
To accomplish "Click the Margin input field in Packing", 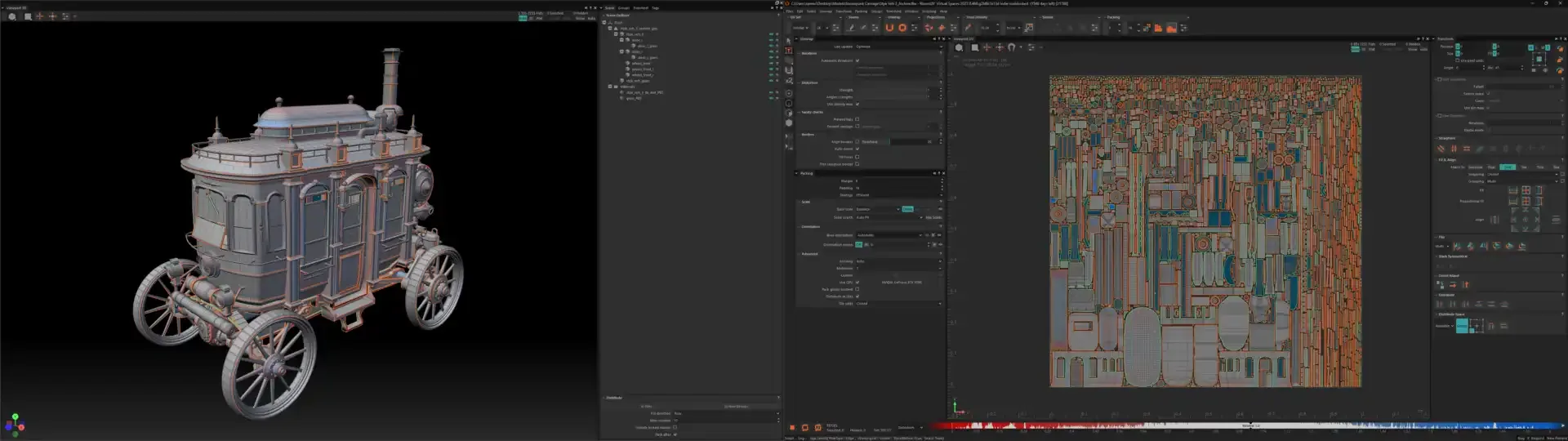I will coord(897,180).
